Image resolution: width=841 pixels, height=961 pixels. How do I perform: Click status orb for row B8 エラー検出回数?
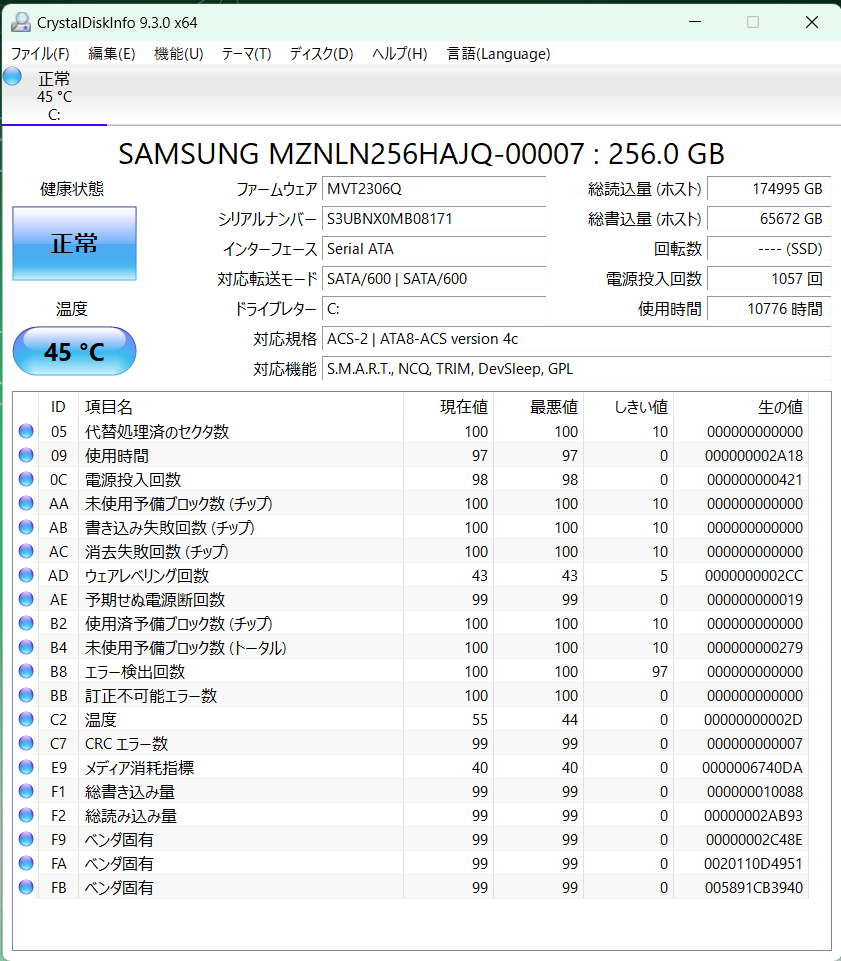tap(26, 672)
